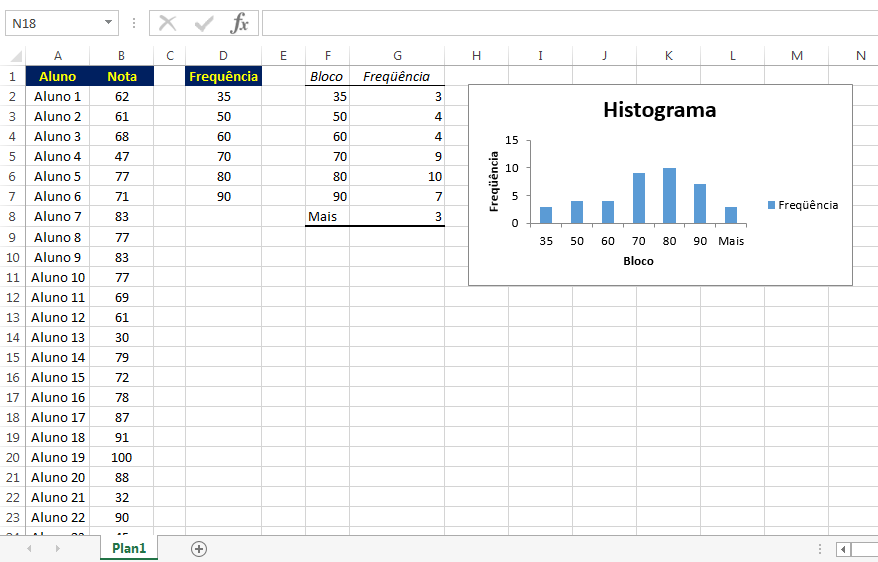Screen dimensions: 878x562
Task: Click the Insert Function fx icon
Action: pyautogui.click(x=239, y=23)
